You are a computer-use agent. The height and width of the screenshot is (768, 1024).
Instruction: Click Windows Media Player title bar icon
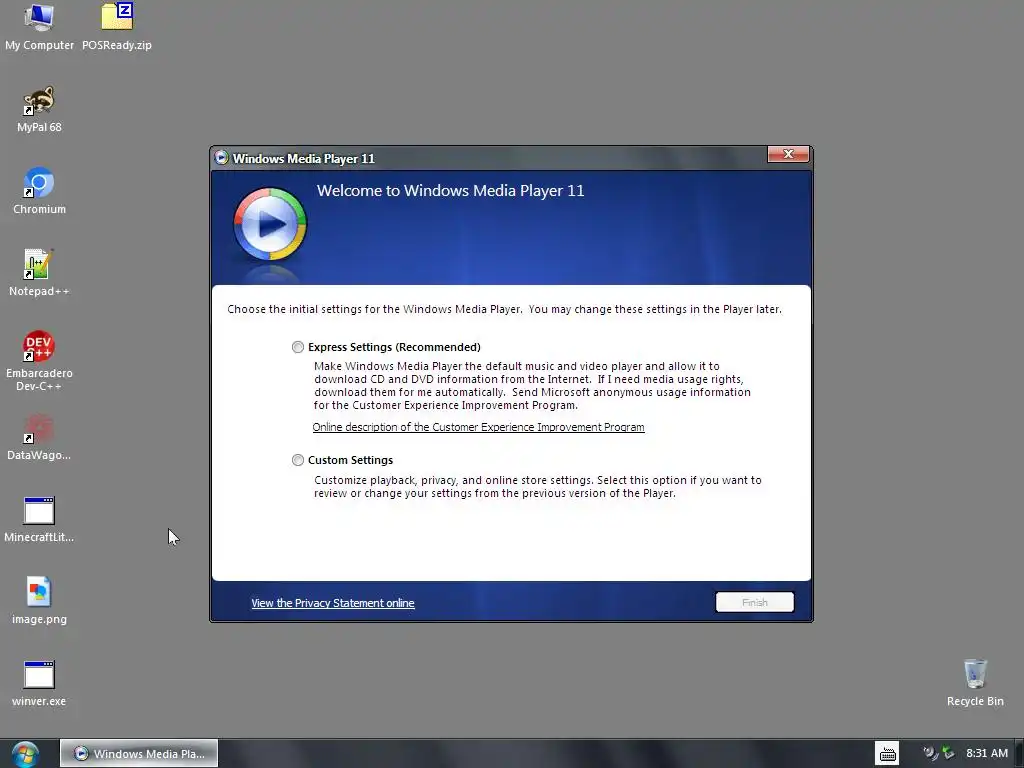(x=221, y=157)
